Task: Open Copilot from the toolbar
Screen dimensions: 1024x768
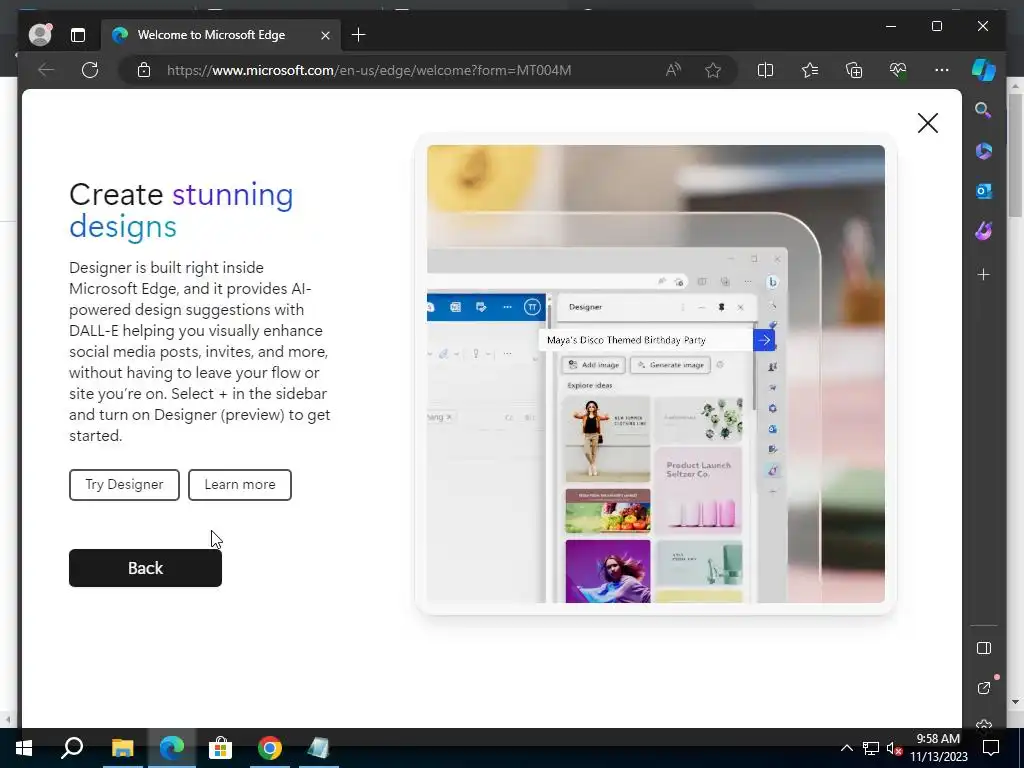Action: point(984,70)
